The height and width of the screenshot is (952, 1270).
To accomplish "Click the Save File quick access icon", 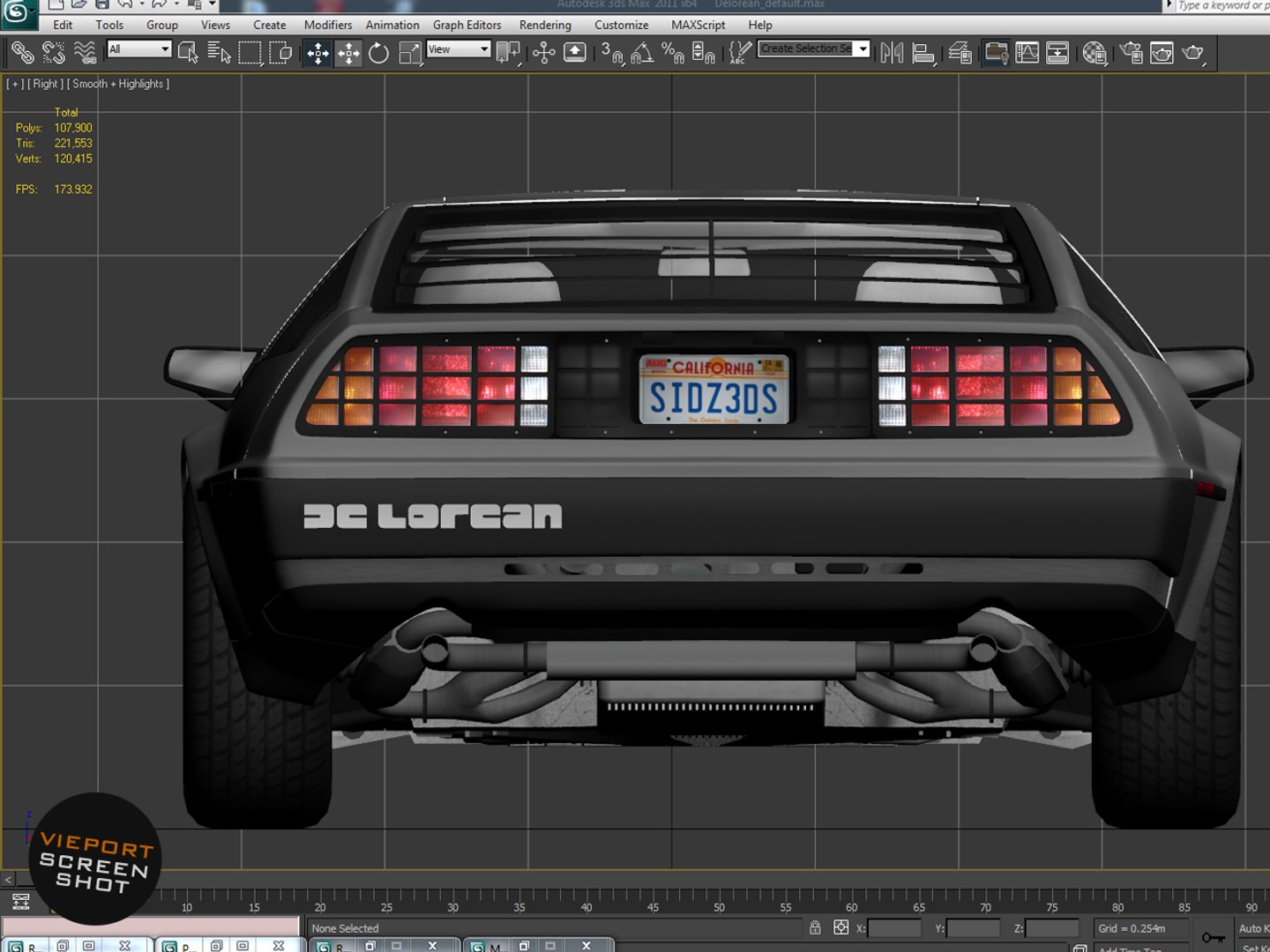I will 101,4.
